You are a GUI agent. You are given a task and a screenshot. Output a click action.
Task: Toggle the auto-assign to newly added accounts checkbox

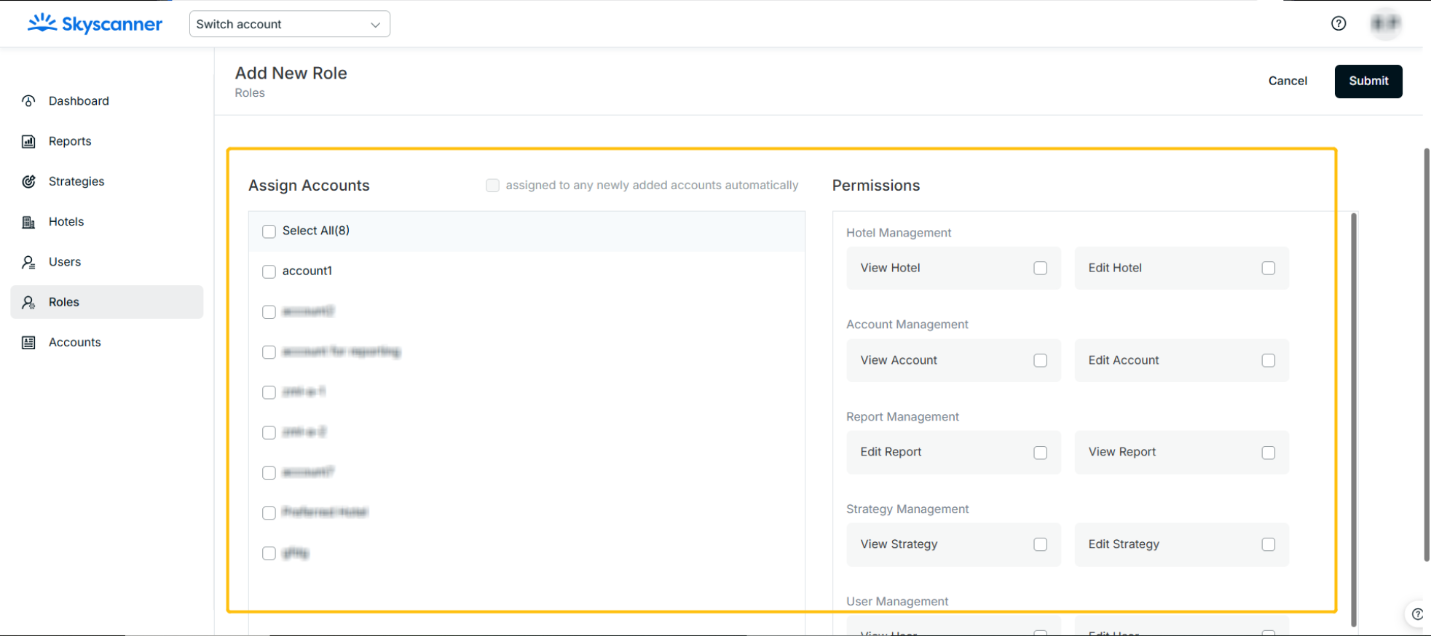(x=493, y=185)
